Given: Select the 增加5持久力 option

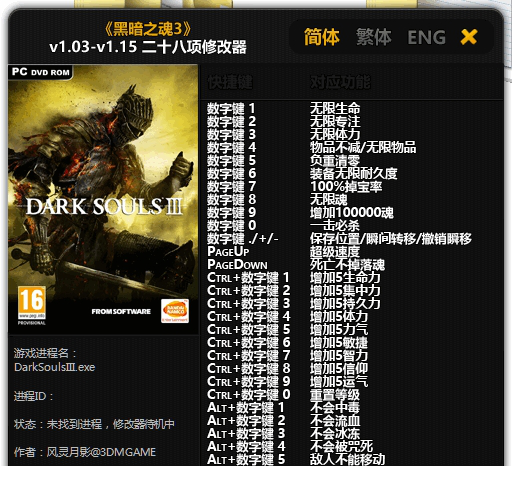Looking at the screenshot, I should 345,303.
